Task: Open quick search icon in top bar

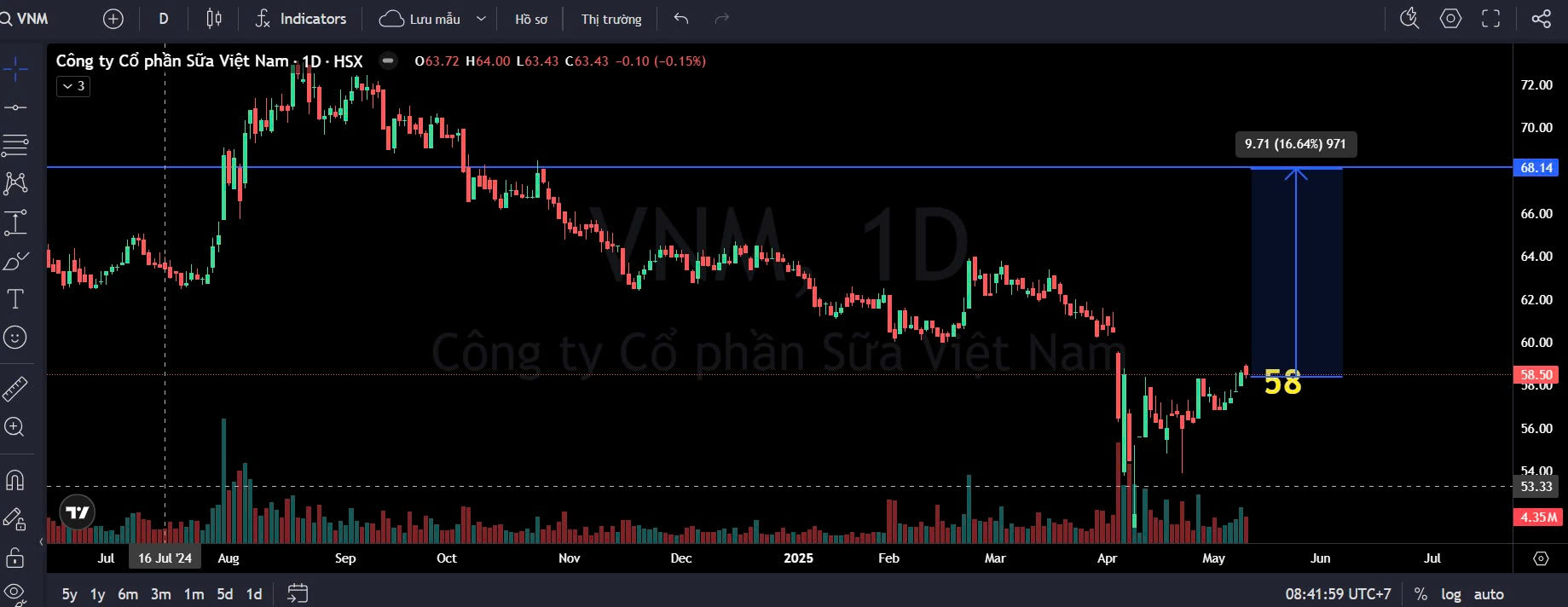Action: [1410, 19]
